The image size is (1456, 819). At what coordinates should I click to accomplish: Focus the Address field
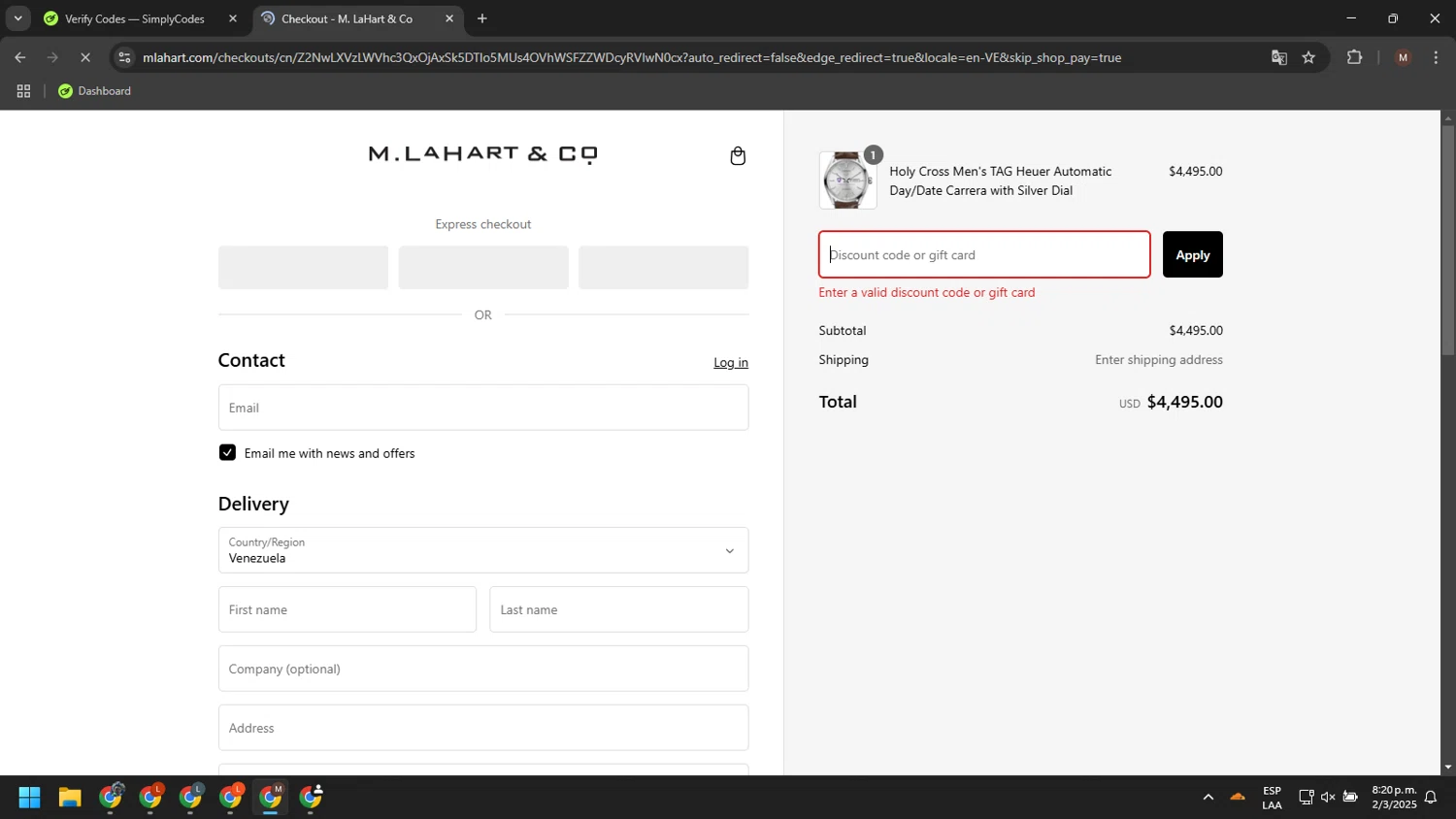483,728
